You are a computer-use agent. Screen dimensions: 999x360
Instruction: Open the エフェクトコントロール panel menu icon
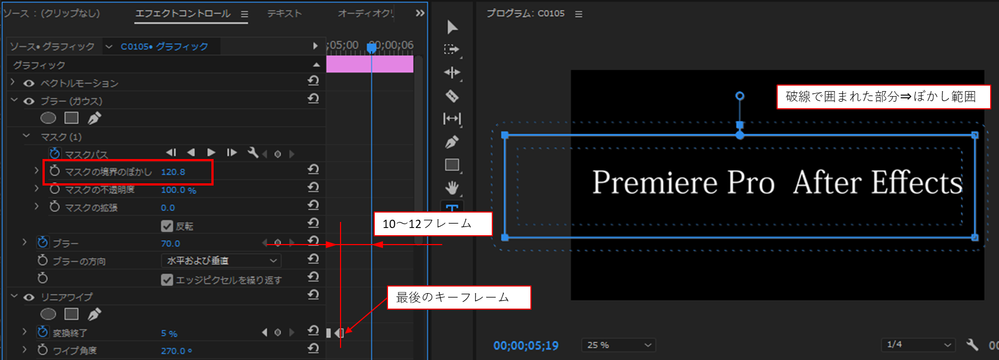click(x=245, y=13)
